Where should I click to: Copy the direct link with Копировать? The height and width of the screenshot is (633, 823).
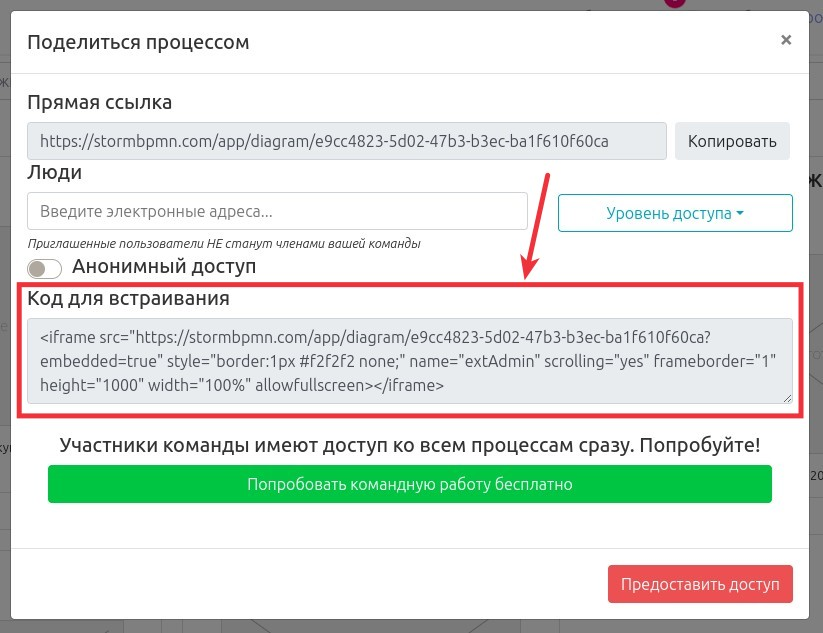point(732,141)
